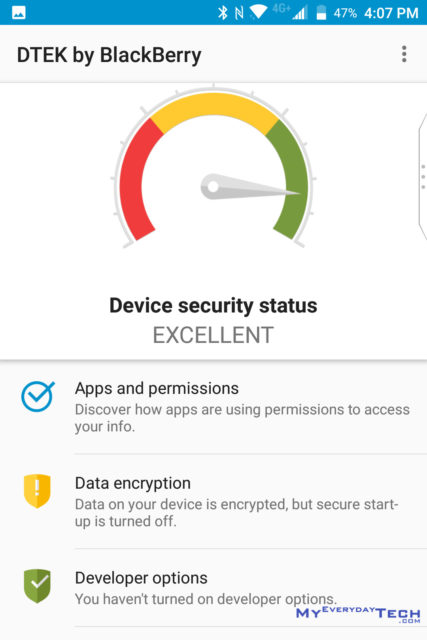Tap the yellow warning shield icon
Image resolution: width=427 pixels, height=640 pixels.
[37, 491]
